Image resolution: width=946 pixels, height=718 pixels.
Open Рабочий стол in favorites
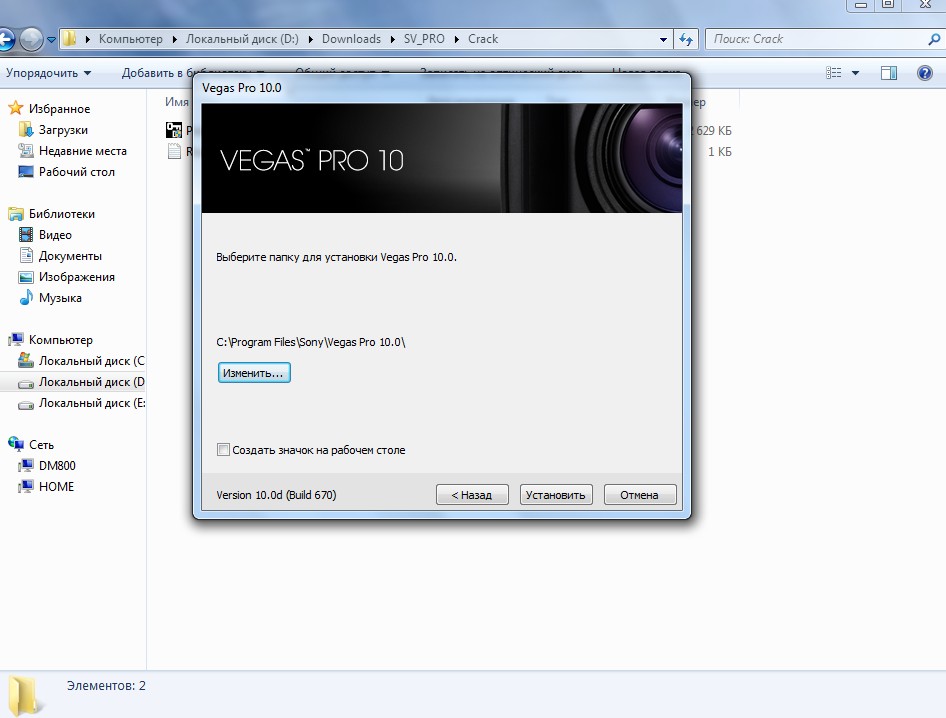coord(77,172)
